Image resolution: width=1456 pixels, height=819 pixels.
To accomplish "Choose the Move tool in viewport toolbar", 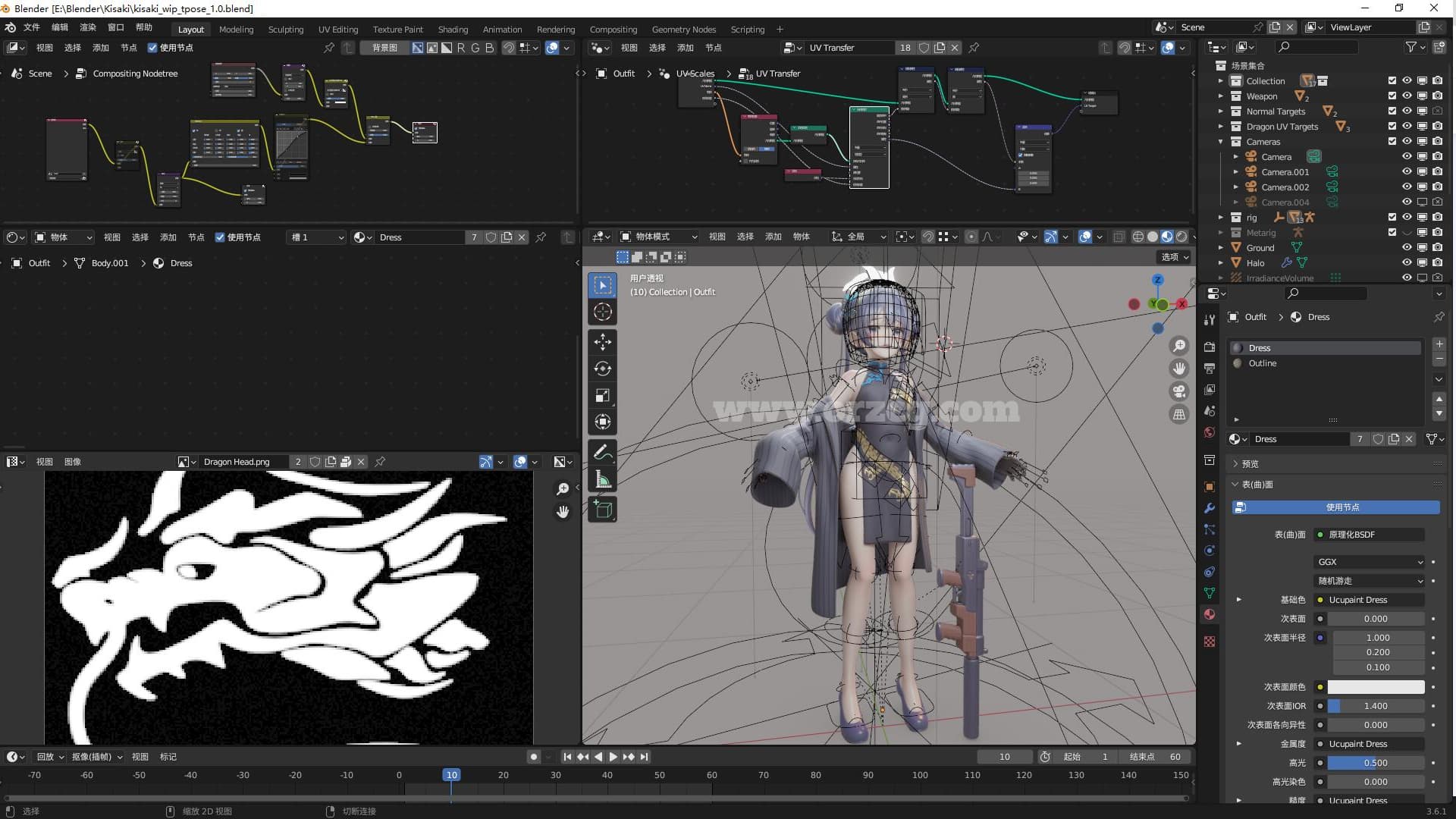I will (x=603, y=342).
